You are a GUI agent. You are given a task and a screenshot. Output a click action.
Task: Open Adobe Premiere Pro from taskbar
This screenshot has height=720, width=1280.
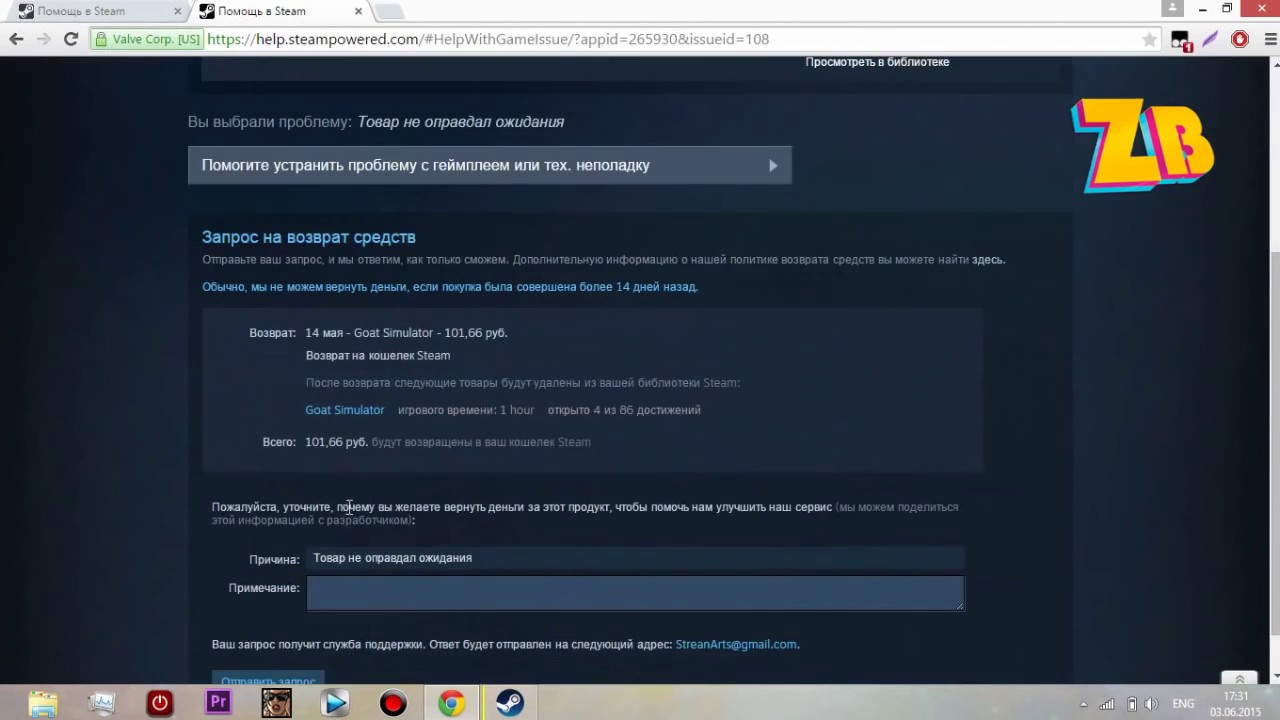click(218, 703)
